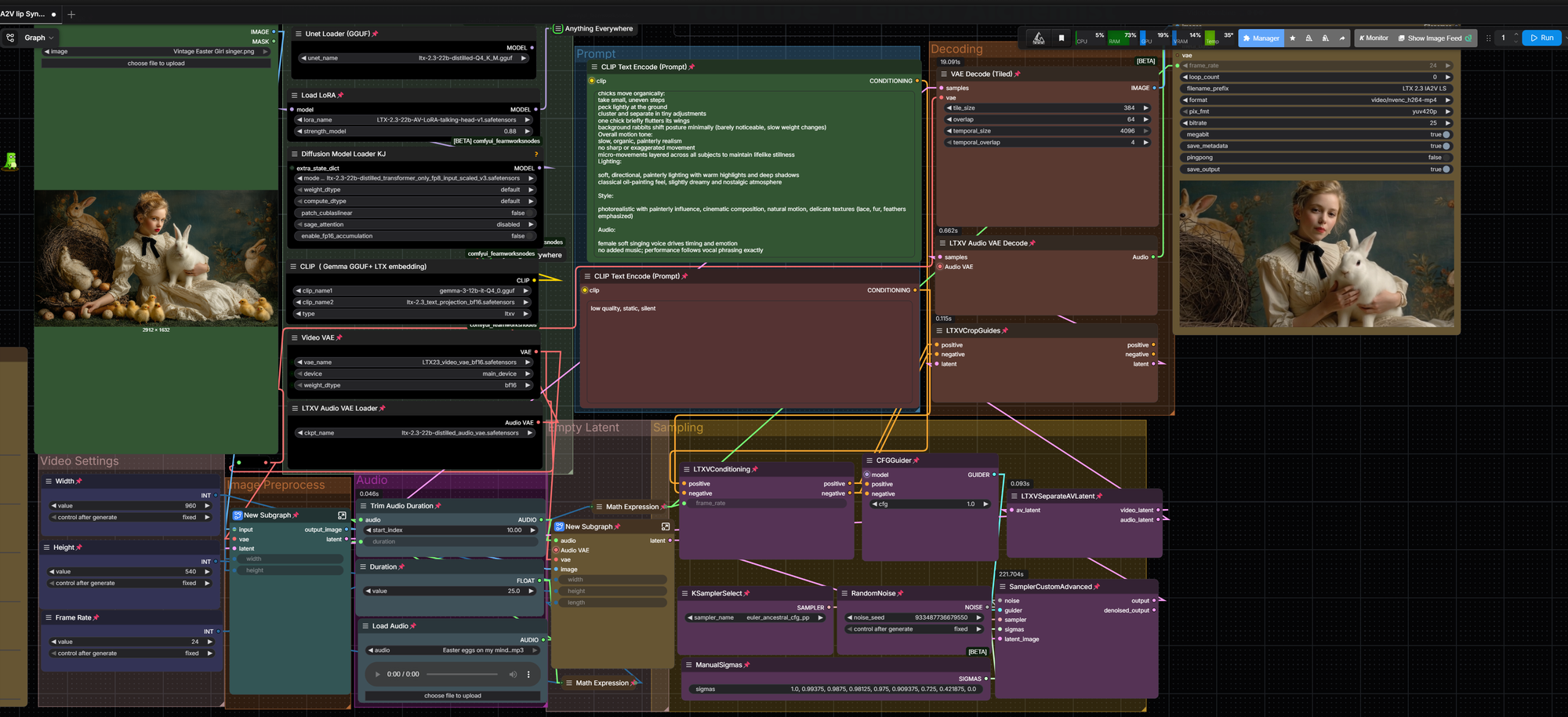The width and height of the screenshot is (1568, 717).
Task: Click the Vintage Easter Girl input image preview
Action: click(x=156, y=257)
